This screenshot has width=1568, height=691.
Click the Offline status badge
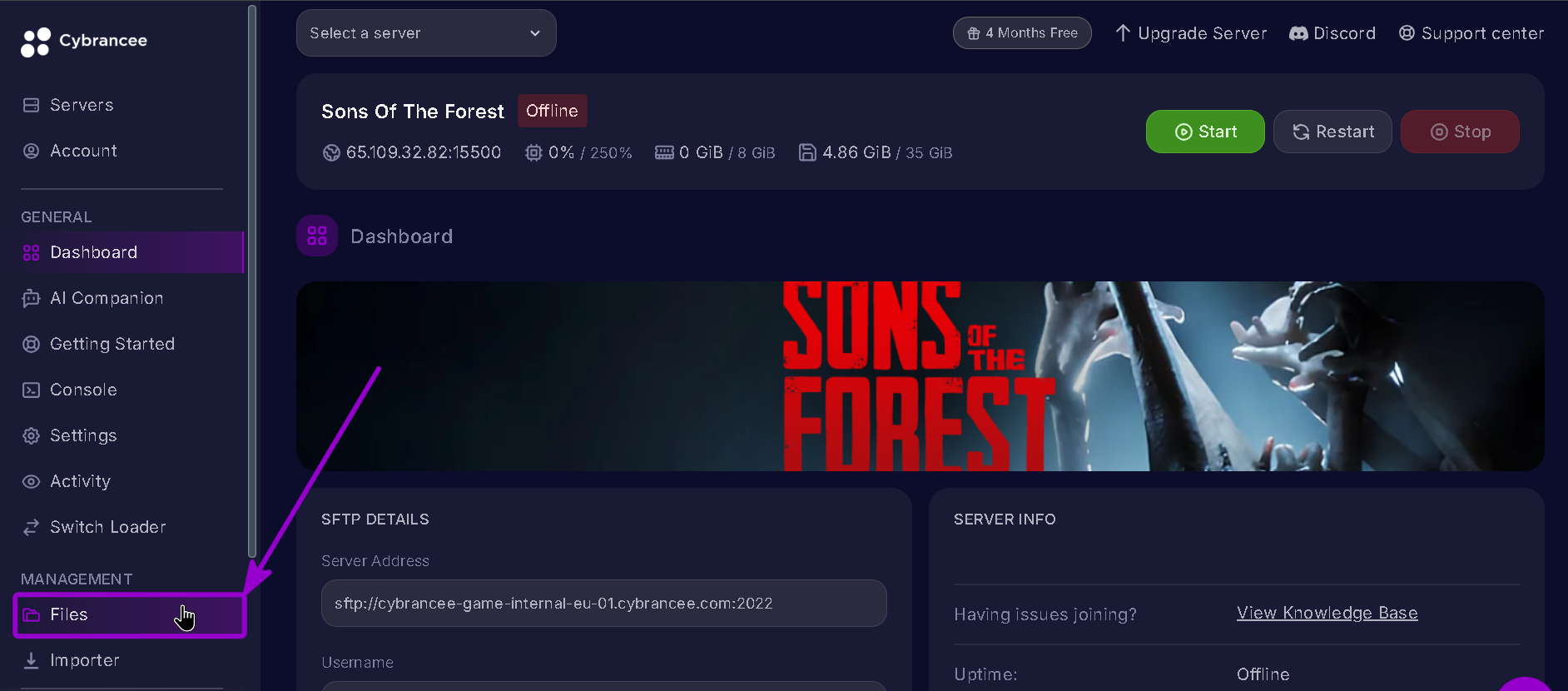pyautogui.click(x=553, y=111)
